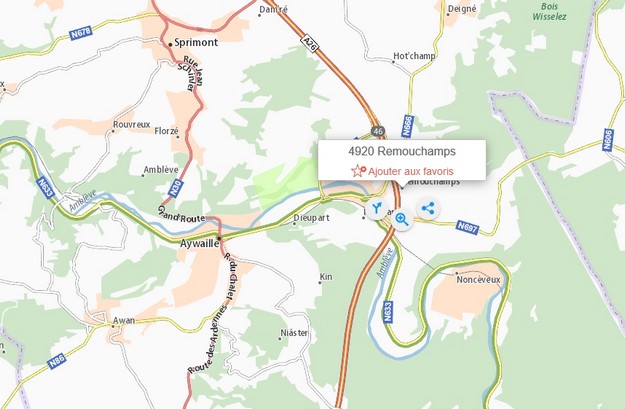Click the N606 road shield
Viewport: 625px width, 409px height.
tap(608, 140)
